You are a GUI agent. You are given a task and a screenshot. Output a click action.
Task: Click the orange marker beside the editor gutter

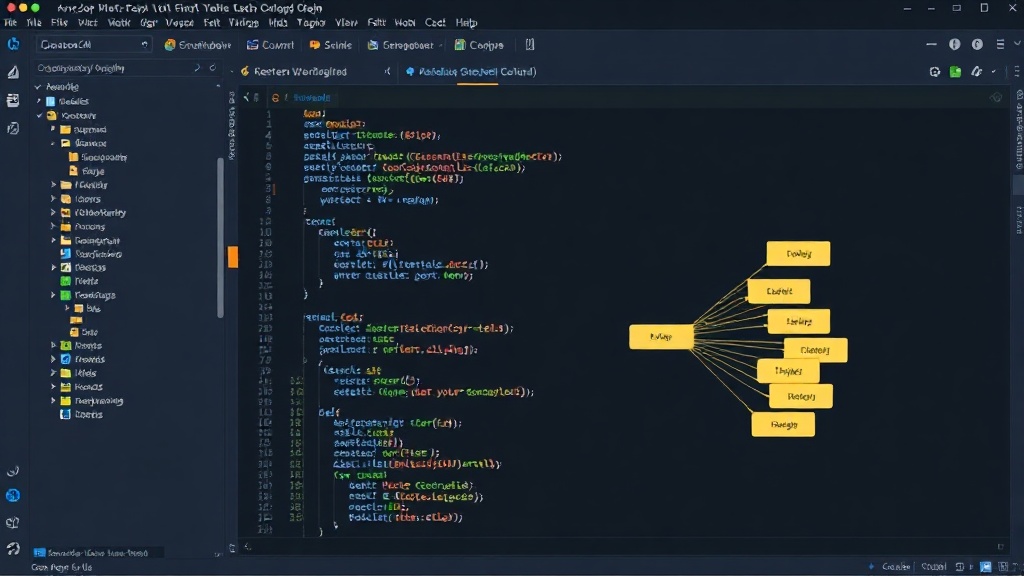[x=232, y=257]
